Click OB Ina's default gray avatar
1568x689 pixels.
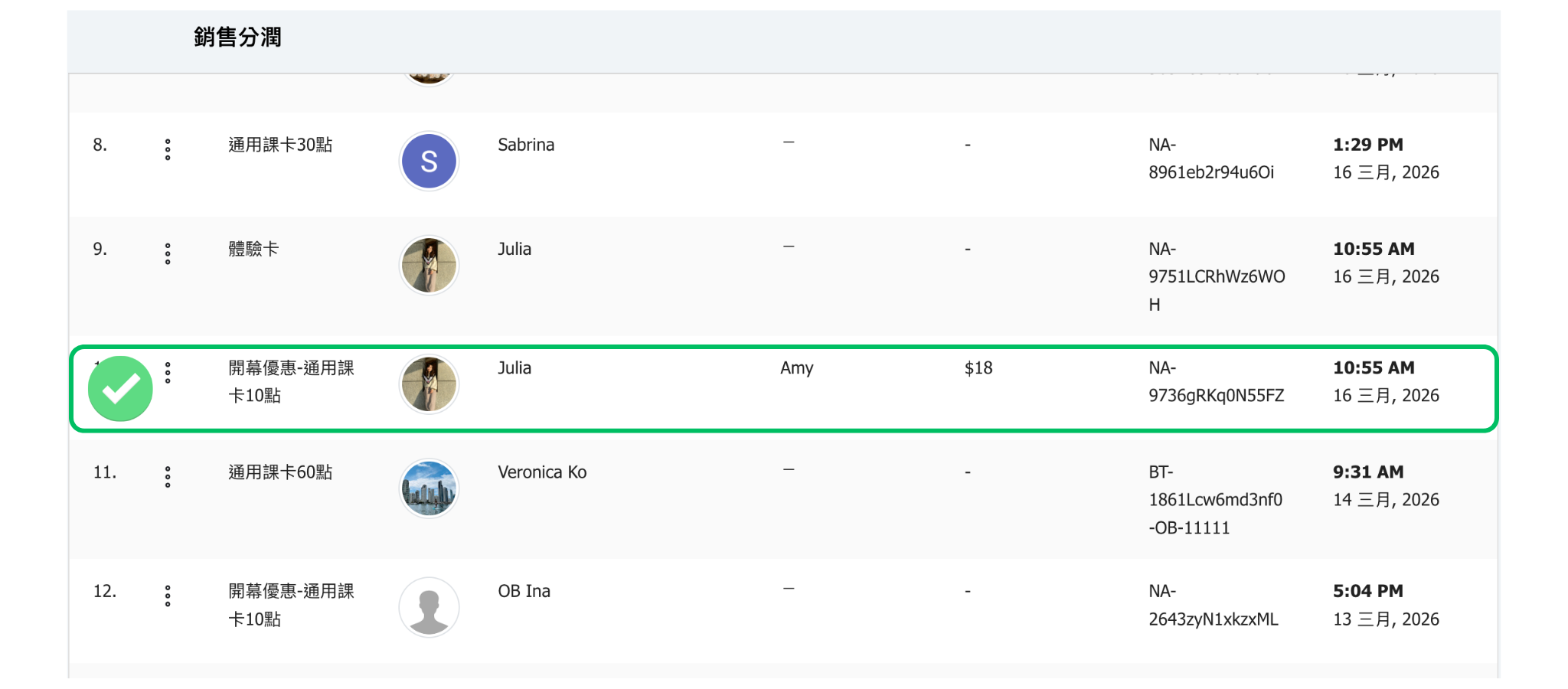429,607
